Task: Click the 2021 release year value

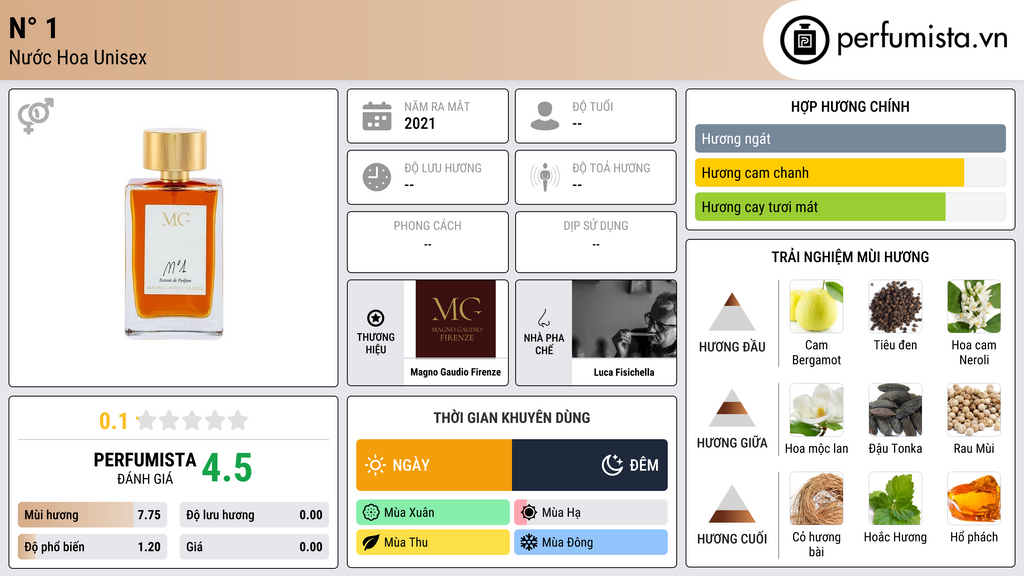Action: pyautogui.click(x=419, y=123)
